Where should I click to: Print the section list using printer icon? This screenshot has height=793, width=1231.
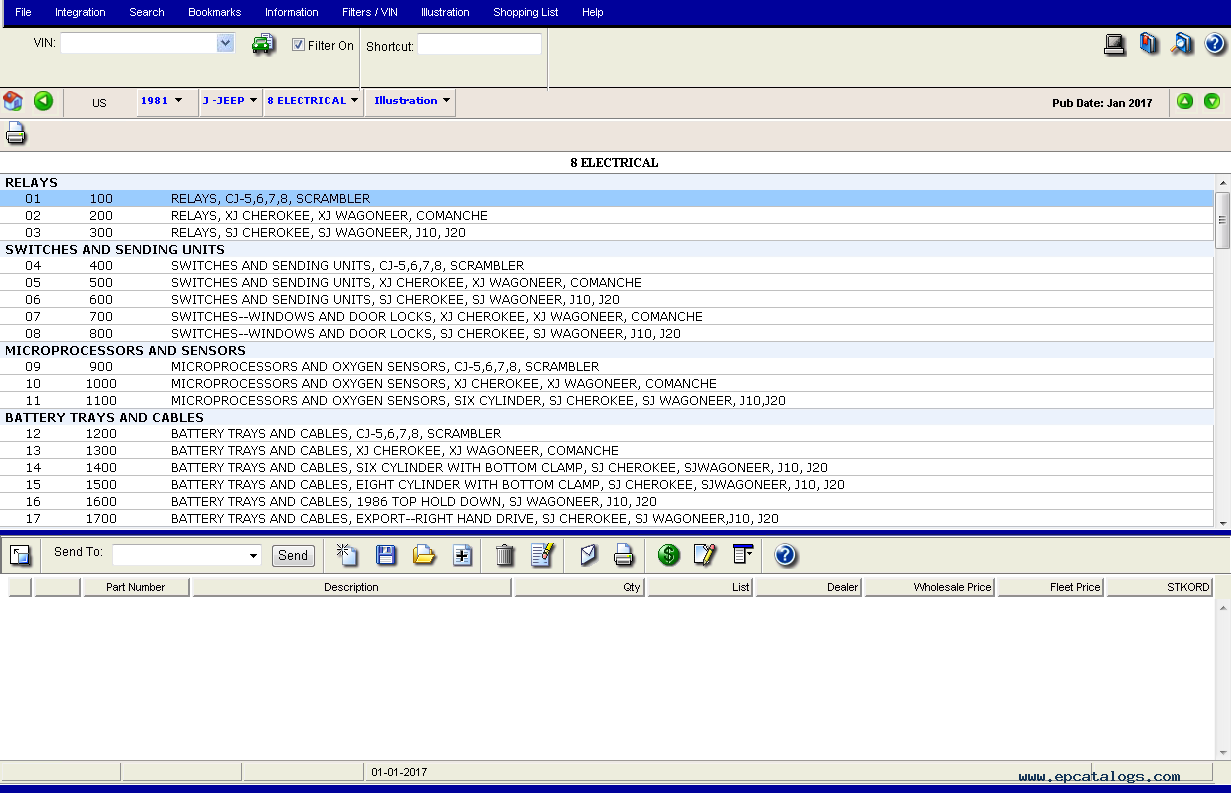16,133
